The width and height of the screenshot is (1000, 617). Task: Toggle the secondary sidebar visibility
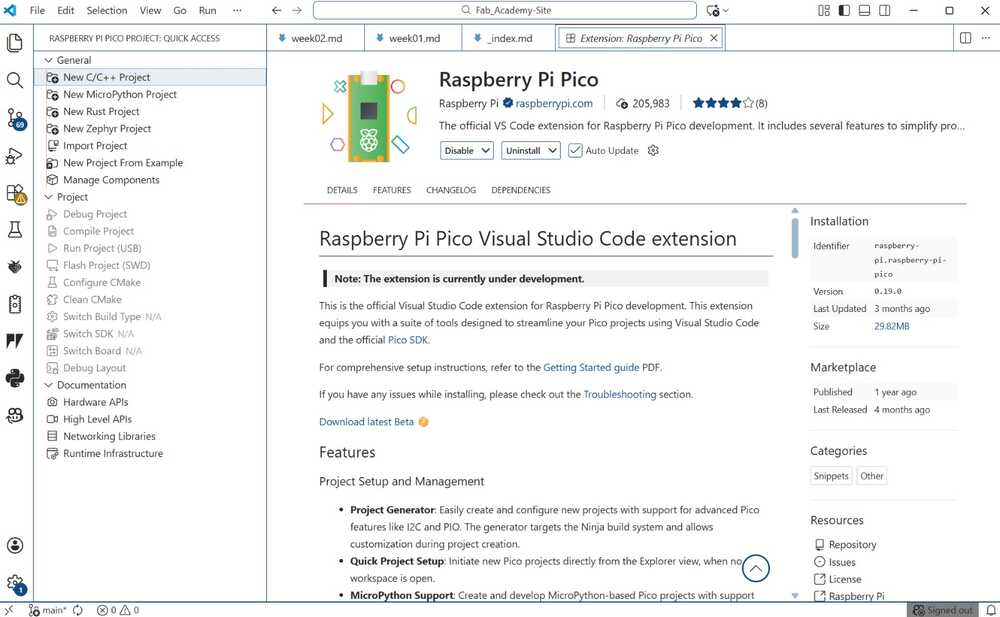886,10
